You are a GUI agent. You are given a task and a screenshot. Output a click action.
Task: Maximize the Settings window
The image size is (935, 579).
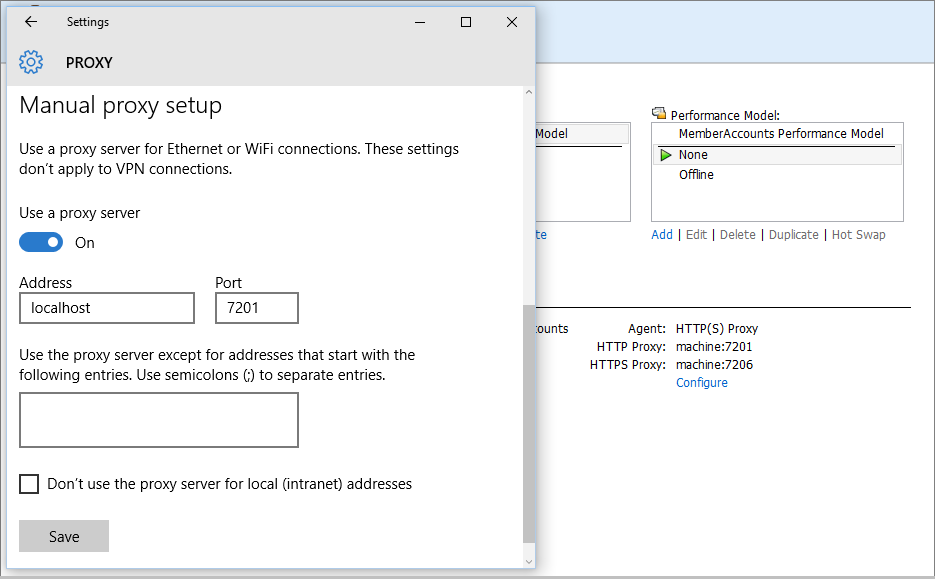point(466,22)
